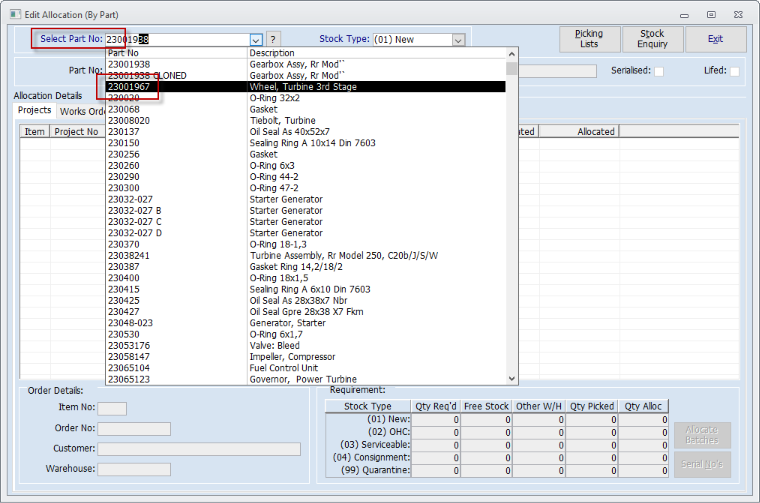
Task: Click the dropdown list scroll up arrow
Action: pyautogui.click(x=511, y=53)
